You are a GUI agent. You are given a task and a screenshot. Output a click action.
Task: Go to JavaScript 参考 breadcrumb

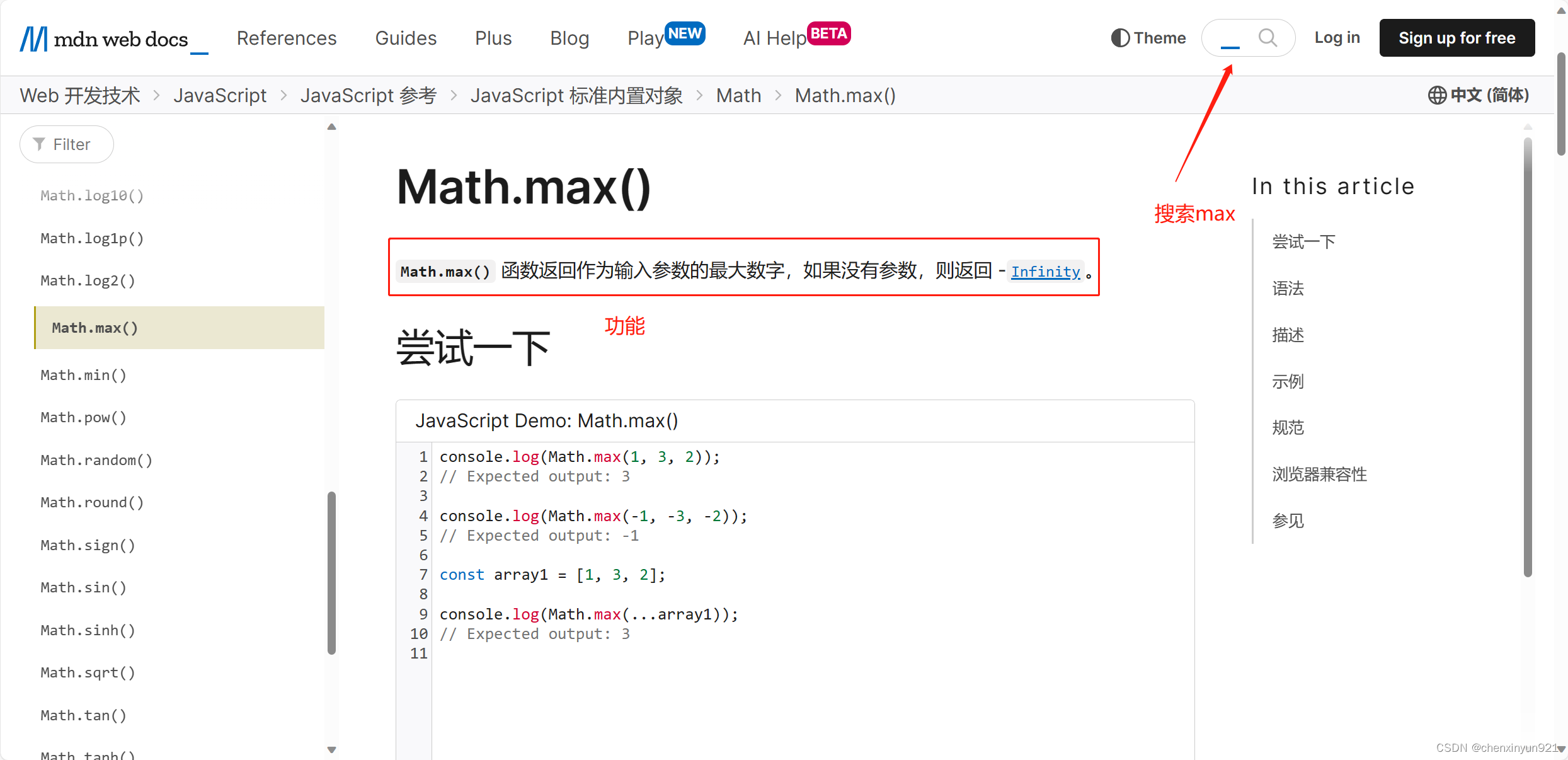[369, 95]
